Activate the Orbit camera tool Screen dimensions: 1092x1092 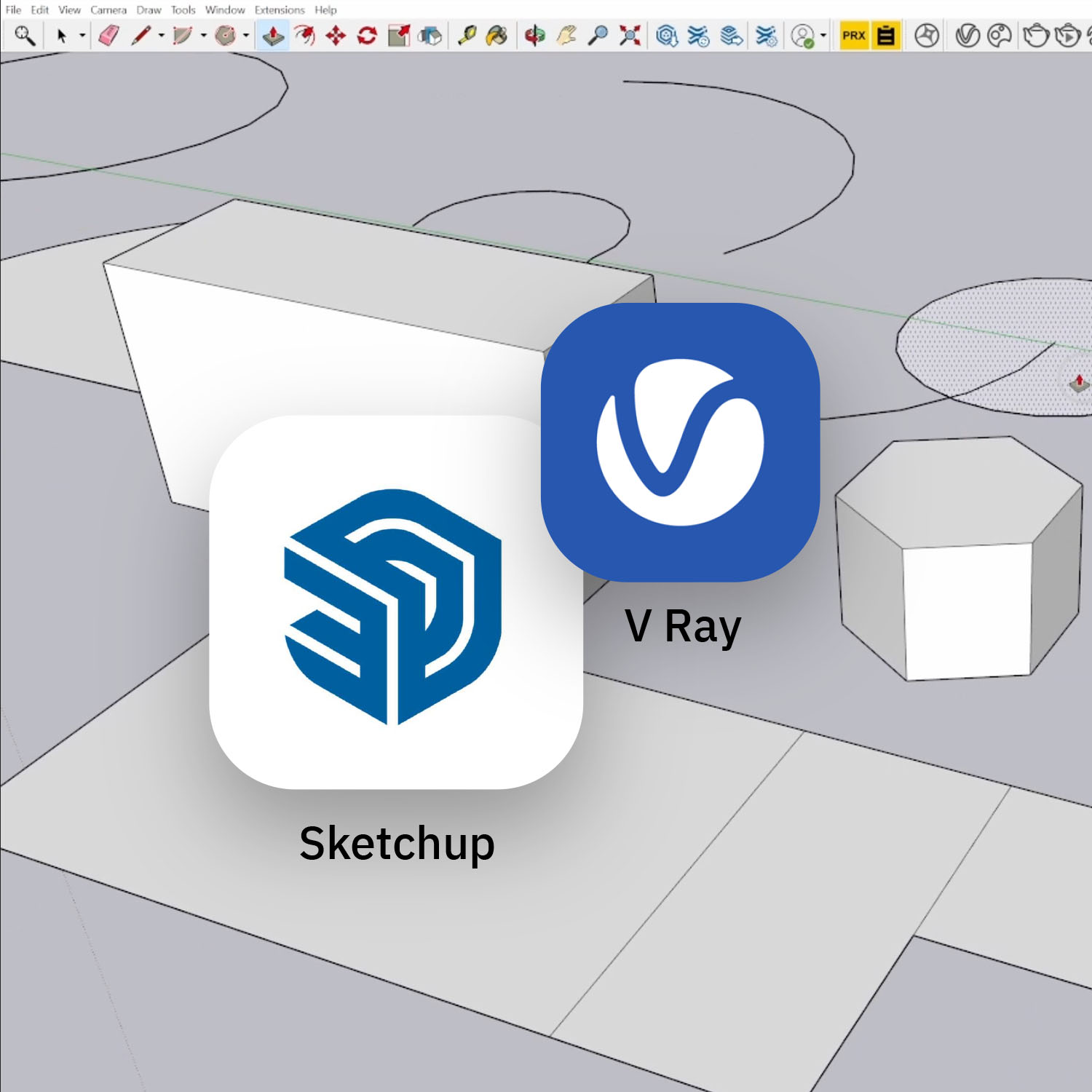tap(535, 35)
